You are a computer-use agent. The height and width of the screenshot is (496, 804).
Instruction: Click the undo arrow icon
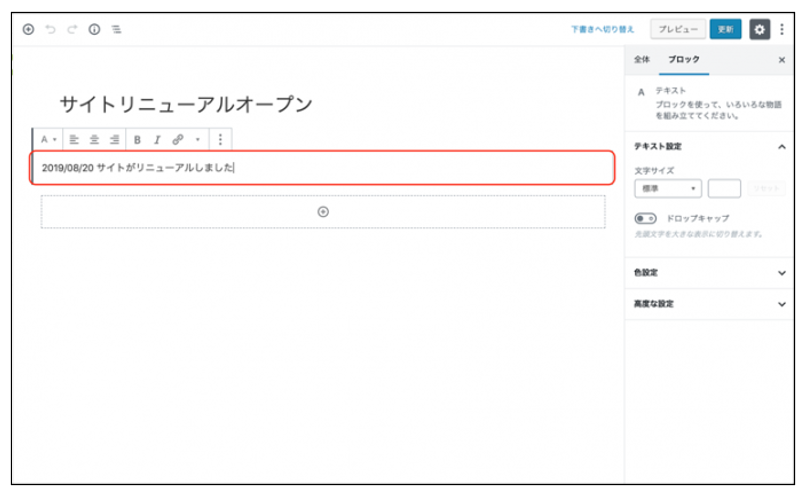point(50,29)
